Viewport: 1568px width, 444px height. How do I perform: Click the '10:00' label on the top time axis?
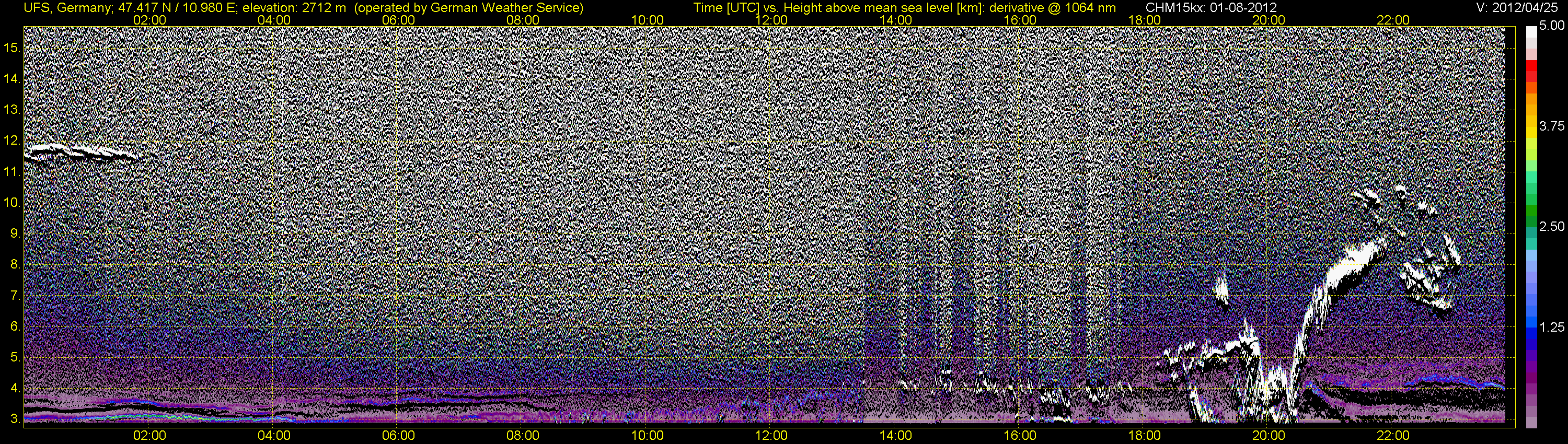(x=647, y=20)
